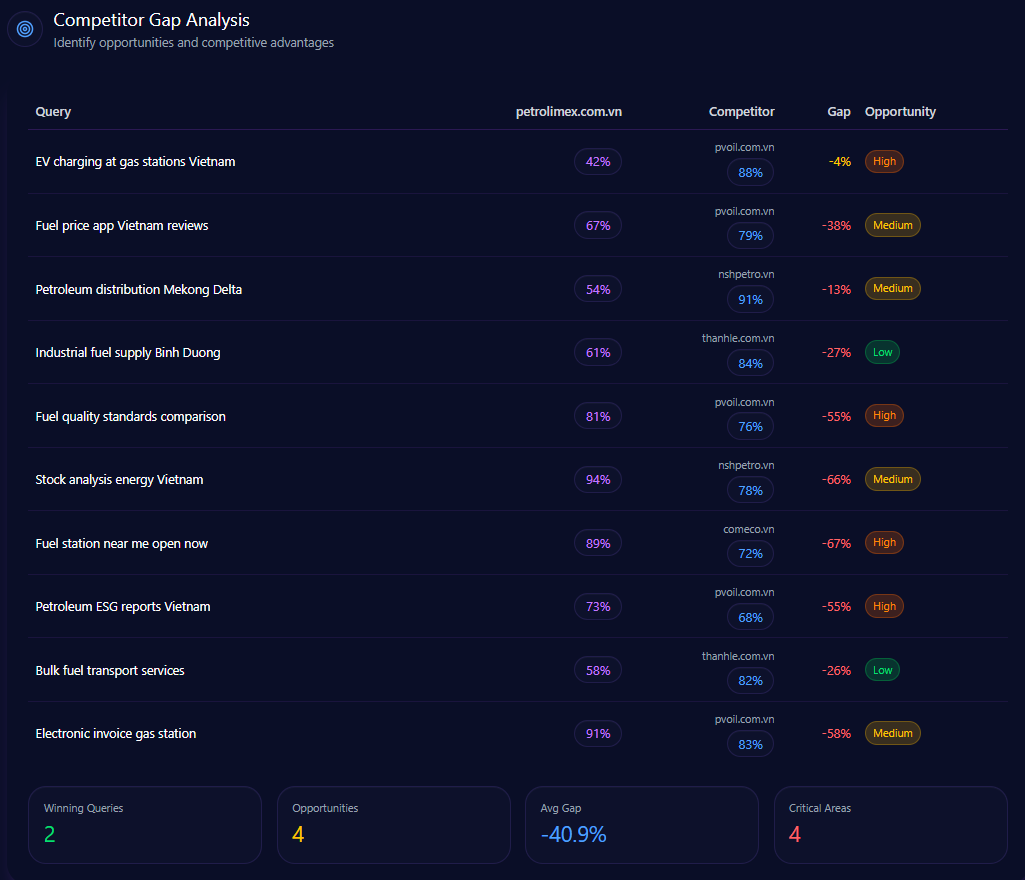Click the -67% gap value

pyautogui.click(x=836, y=544)
